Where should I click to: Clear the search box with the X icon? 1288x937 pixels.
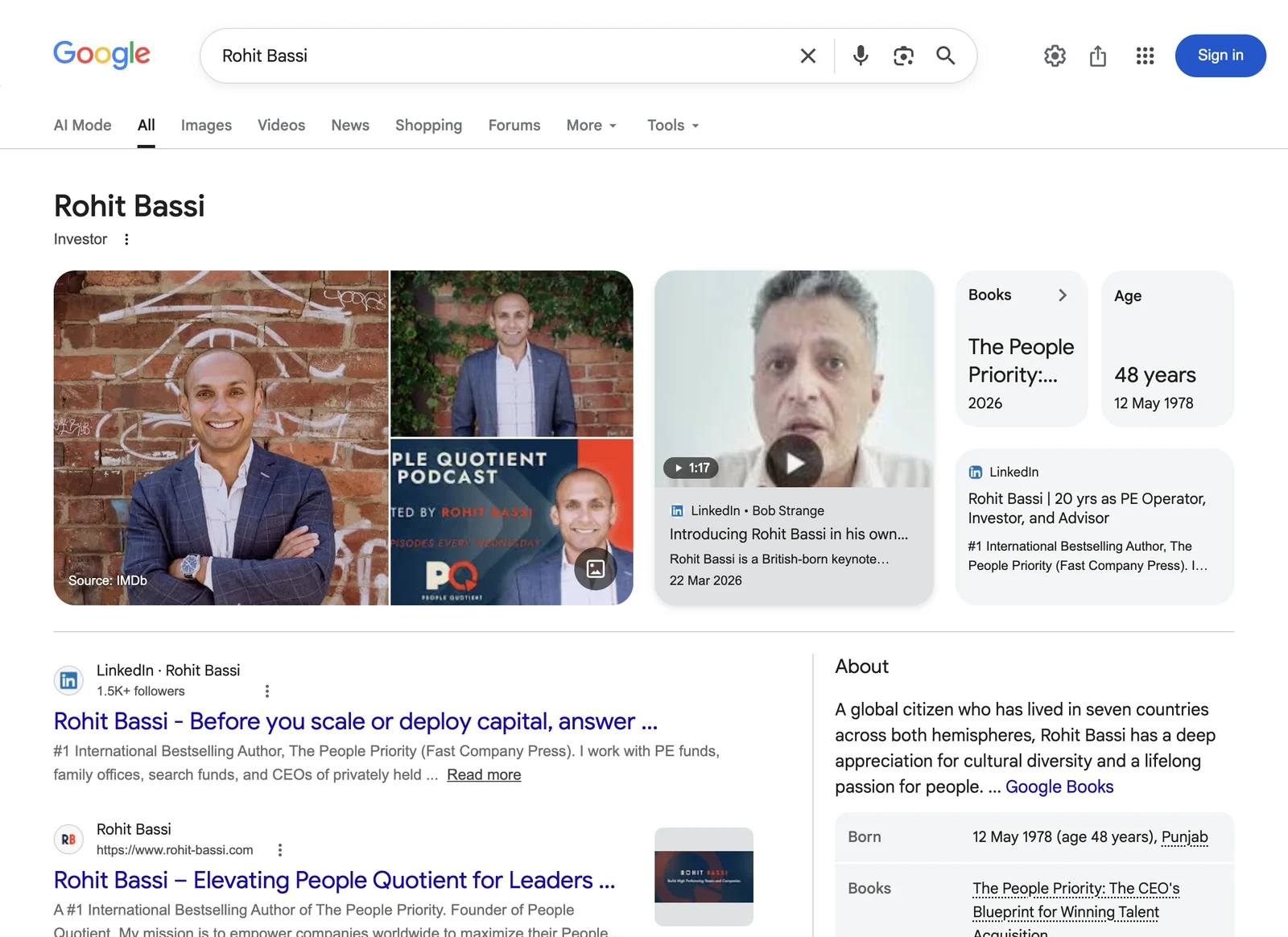point(808,56)
